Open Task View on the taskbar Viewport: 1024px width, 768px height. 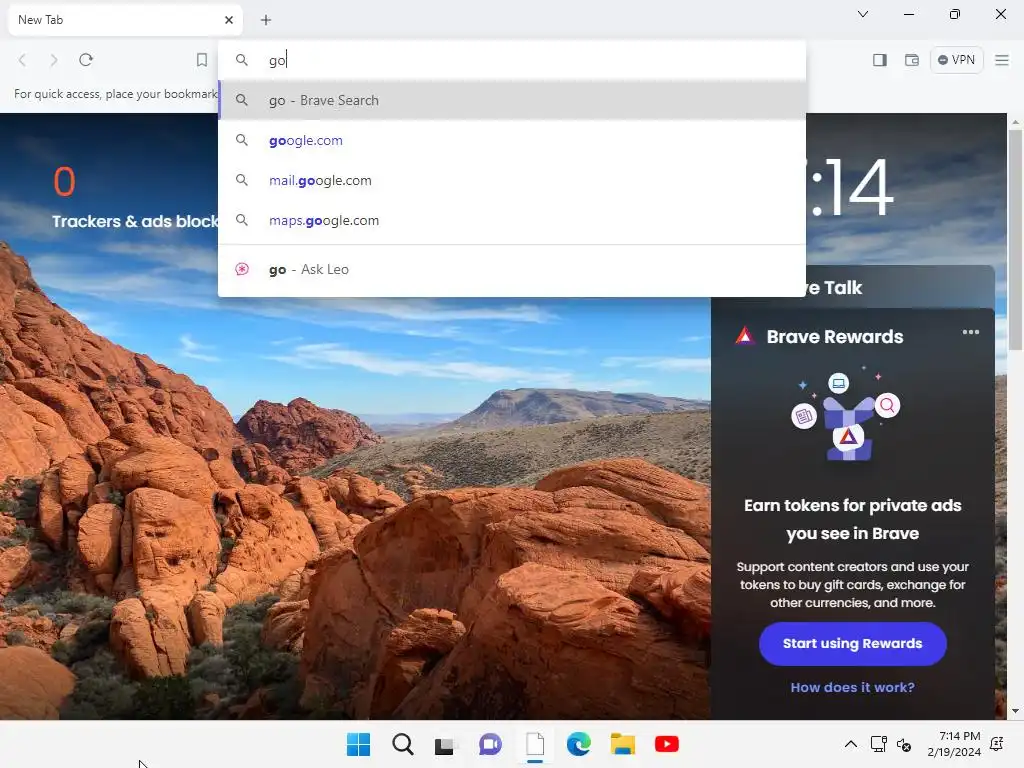point(445,744)
